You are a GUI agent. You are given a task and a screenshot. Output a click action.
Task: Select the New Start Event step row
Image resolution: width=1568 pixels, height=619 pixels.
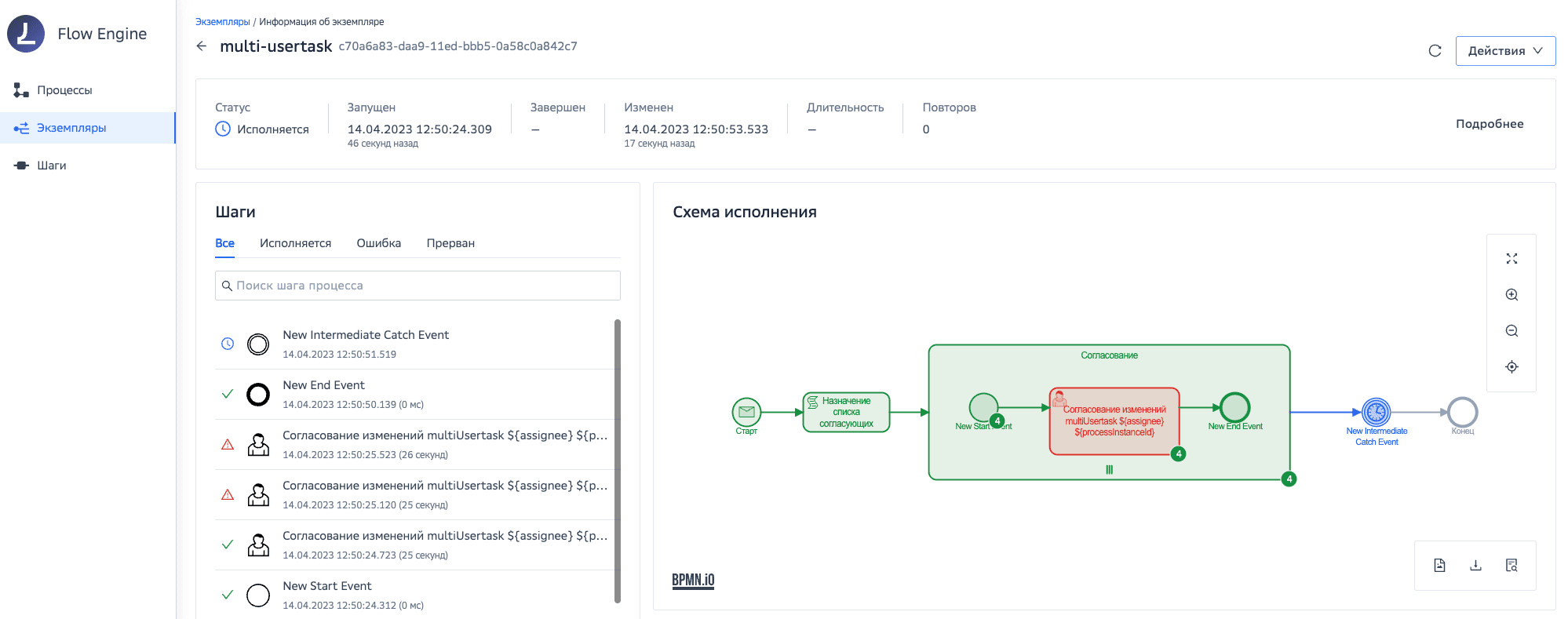click(414, 595)
